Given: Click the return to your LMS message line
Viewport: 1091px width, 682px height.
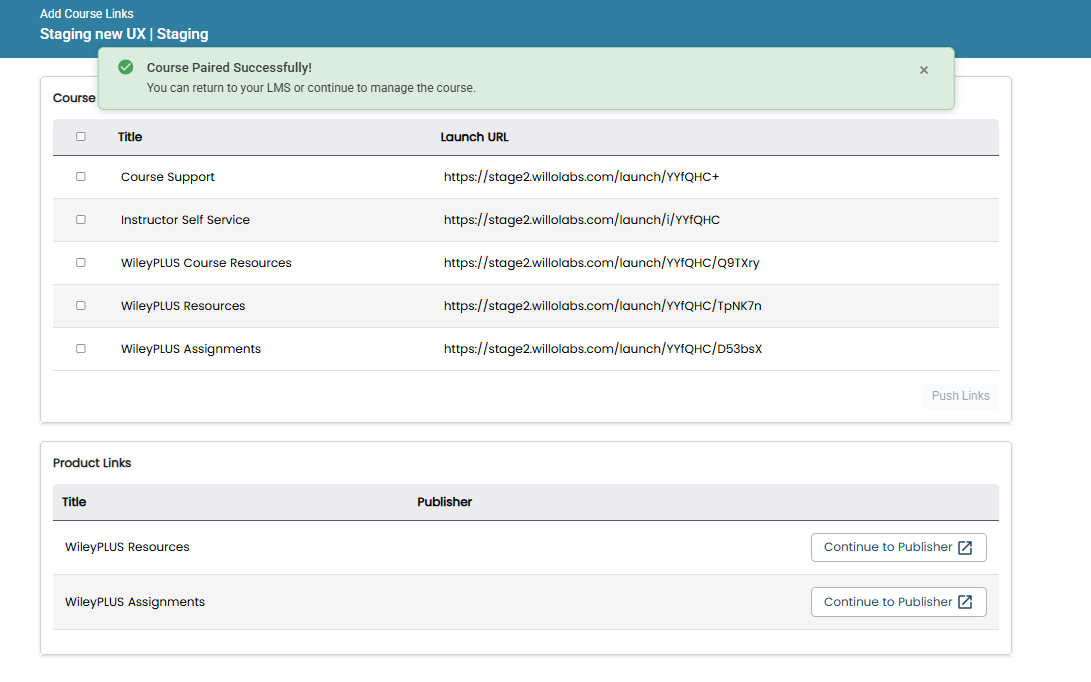Looking at the screenshot, I should click(311, 88).
